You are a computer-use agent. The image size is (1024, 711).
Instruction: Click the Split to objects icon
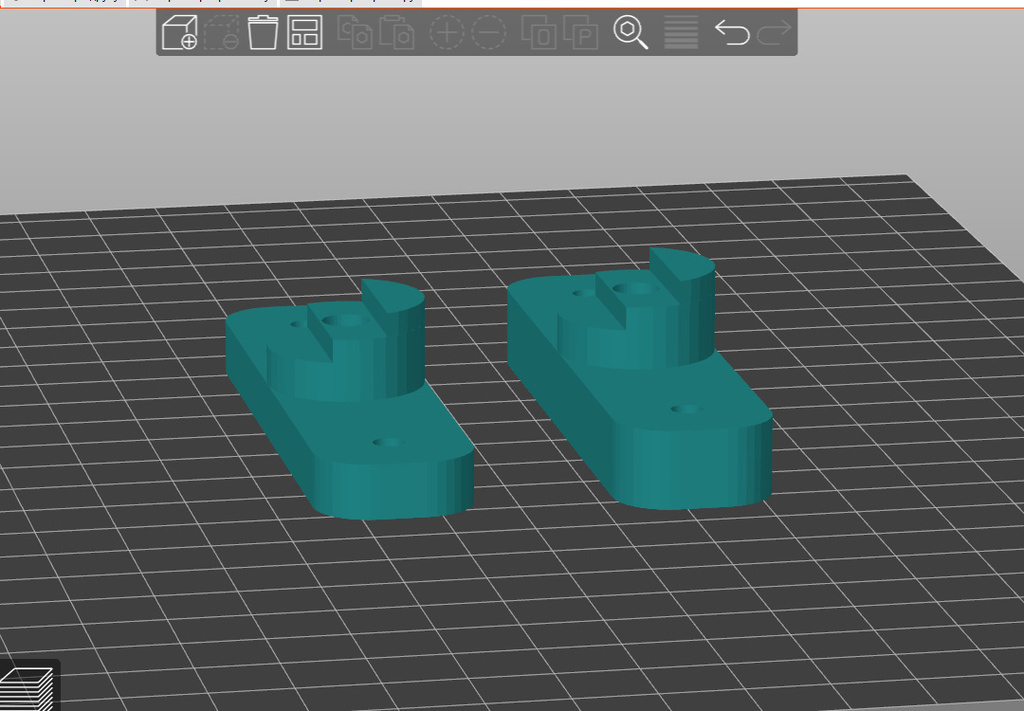[539, 32]
